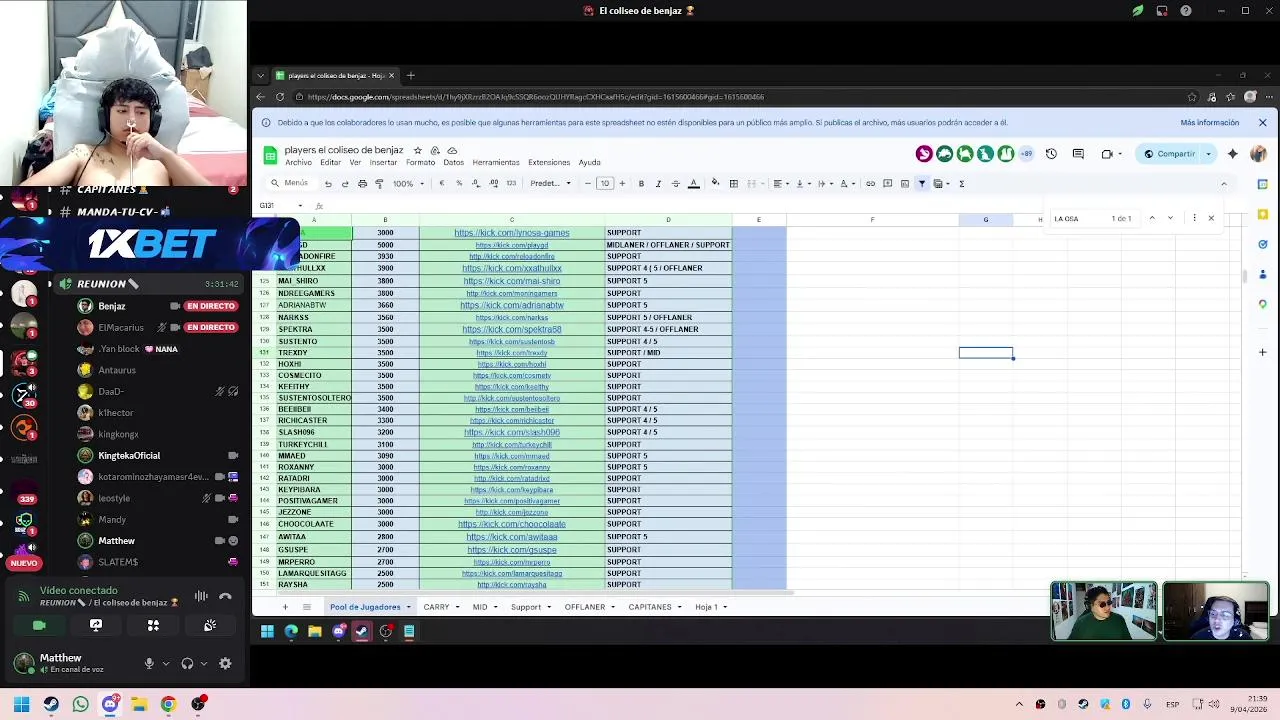The height and width of the screenshot is (720, 1280).
Task: Open Pool de Jugadores tab menu arrow
Action: point(408,607)
